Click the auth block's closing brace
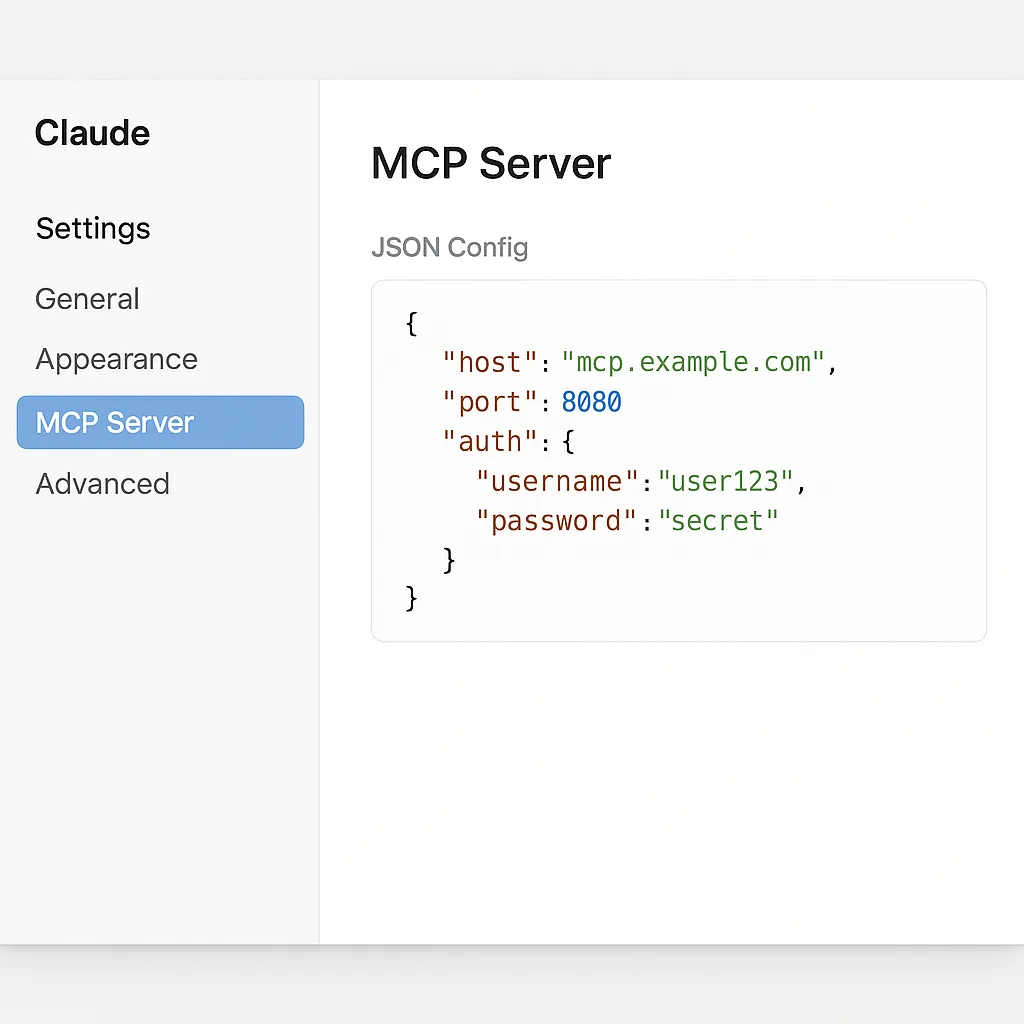The image size is (1024, 1024). [x=449, y=560]
